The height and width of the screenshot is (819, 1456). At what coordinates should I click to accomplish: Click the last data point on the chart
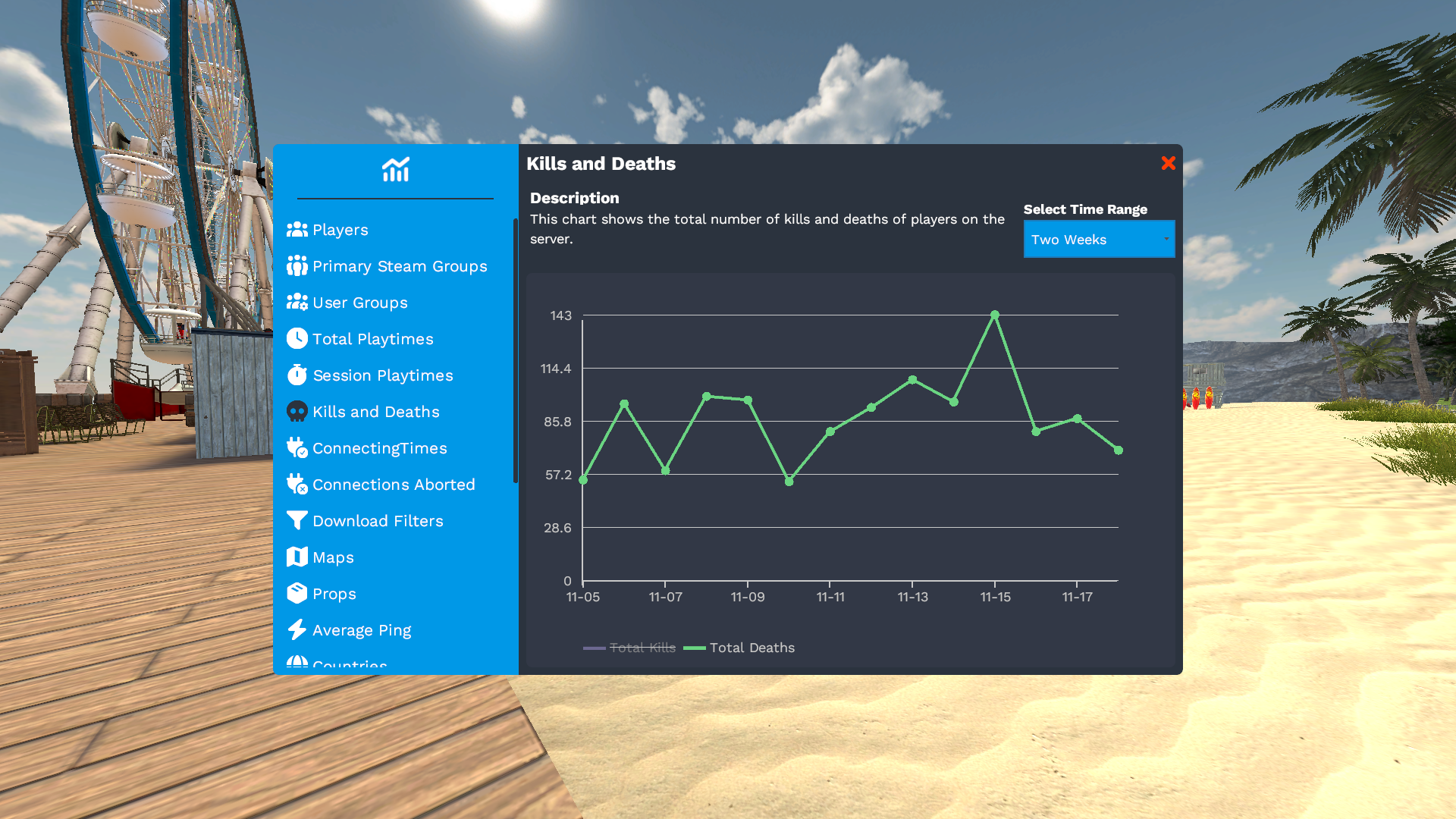[x=1119, y=450]
